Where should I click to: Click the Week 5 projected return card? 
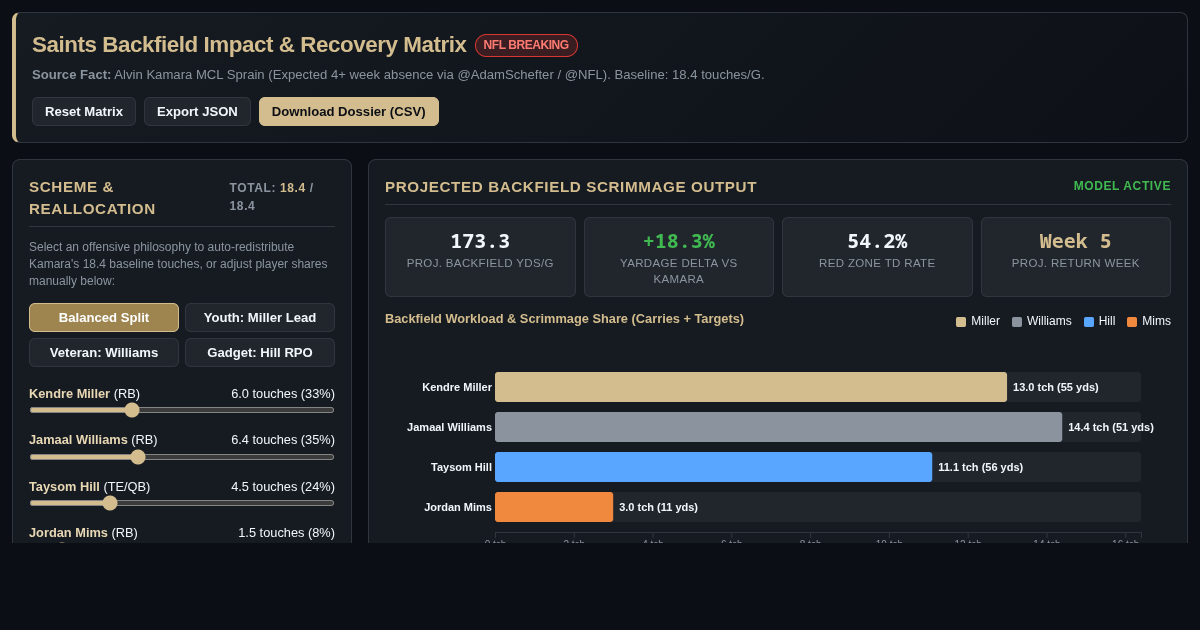pyautogui.click(x=1076, y=257)
